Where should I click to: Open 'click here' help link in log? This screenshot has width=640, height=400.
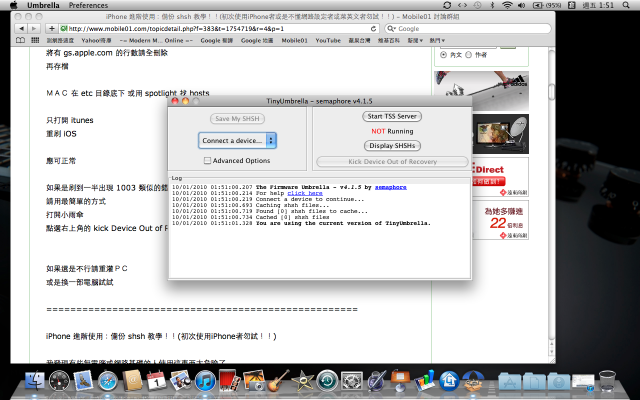coord(305,193)
